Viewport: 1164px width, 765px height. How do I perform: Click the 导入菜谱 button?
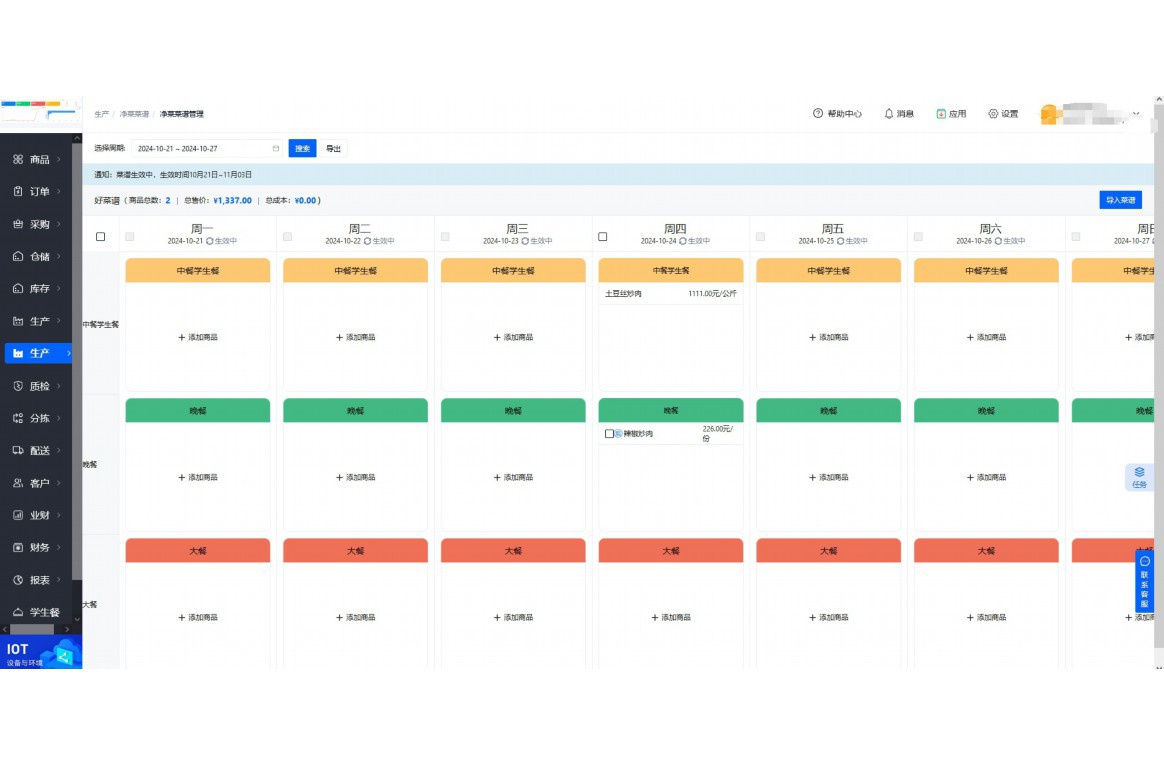coord(1120,200)
